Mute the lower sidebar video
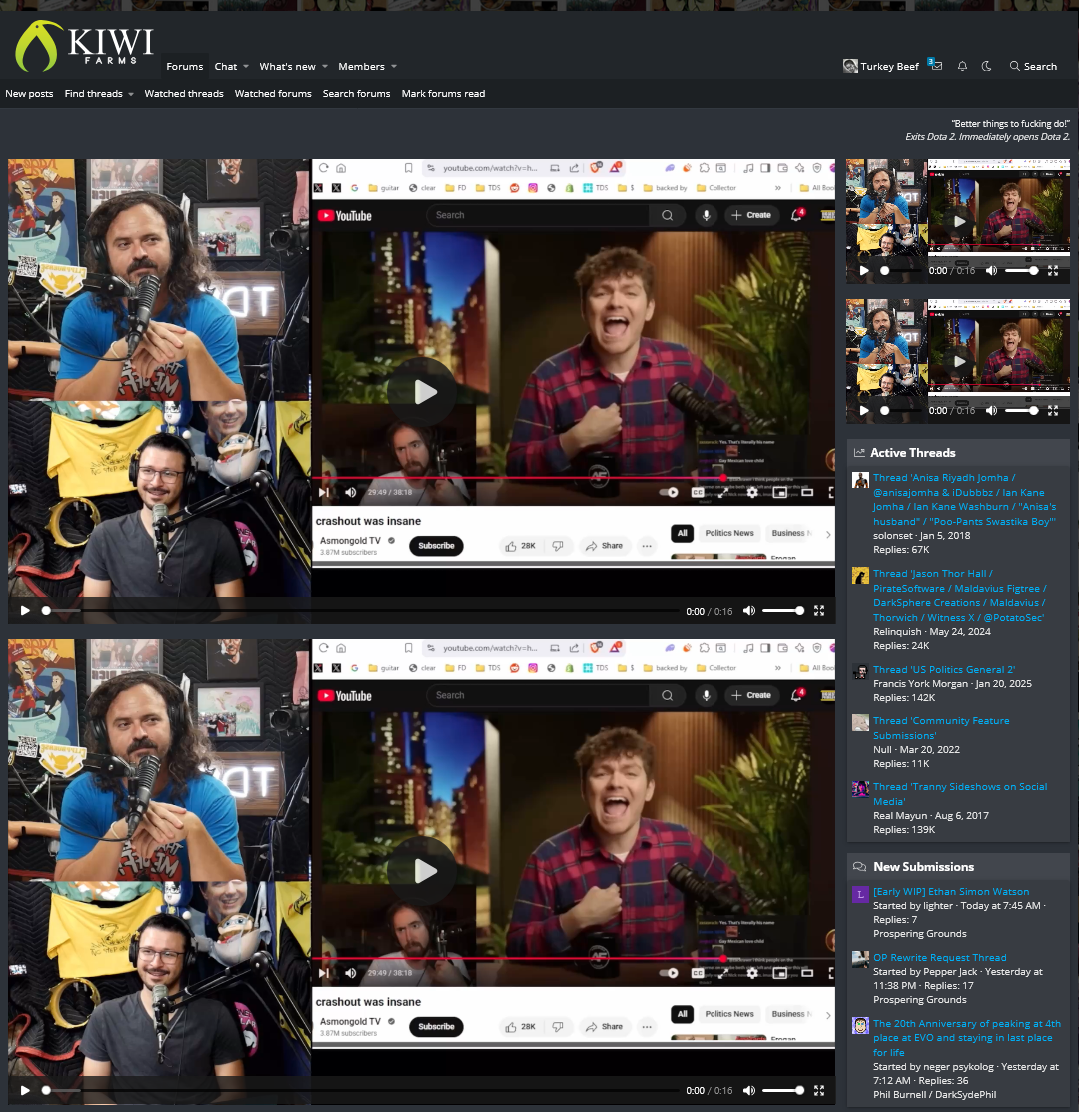Image resolution: width=1080 pixels, height=1112 pixels. [x=991, y=410]
